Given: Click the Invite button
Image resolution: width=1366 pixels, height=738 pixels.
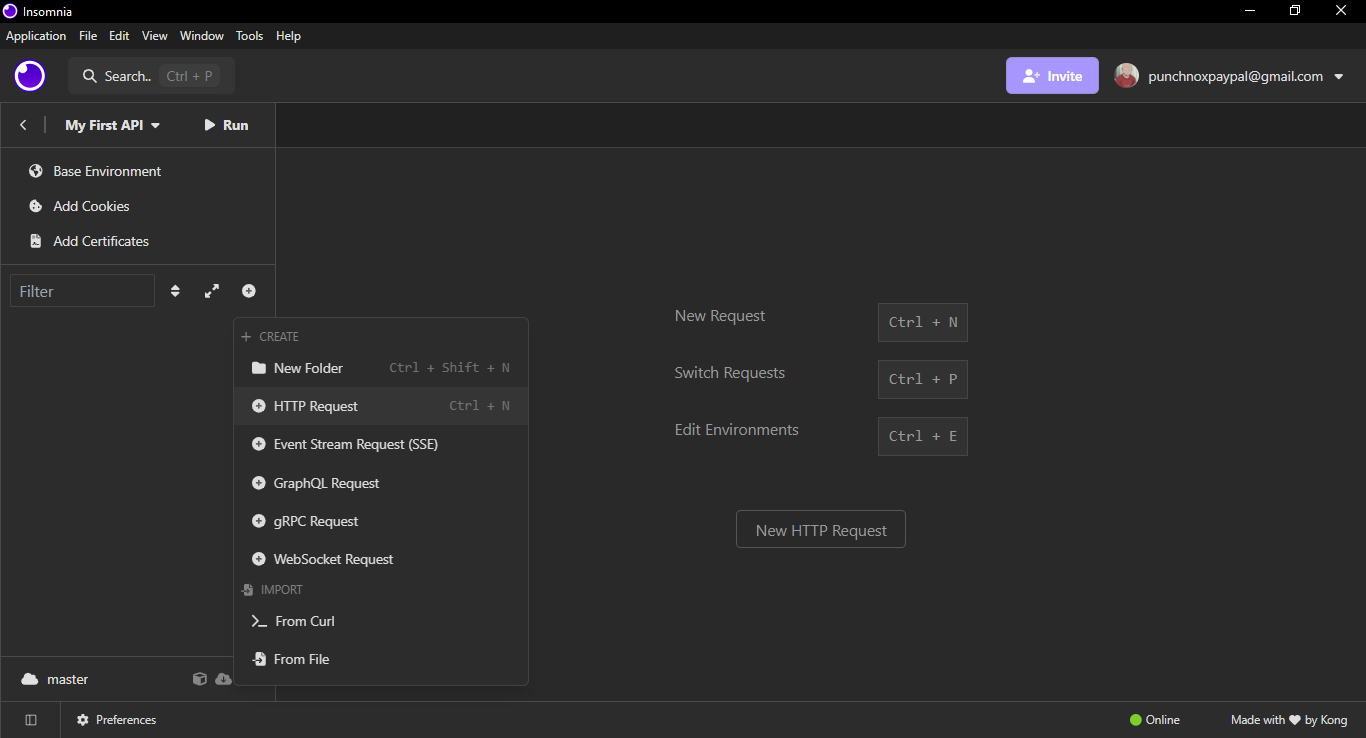Looking at the screenshot, I should click(x=1052, y=76).
